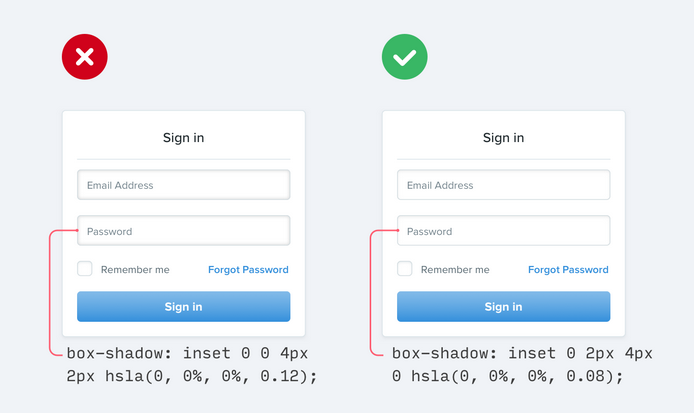Open Forgot Password link in the red X form
The image size is (694, 413).
coord(248,270)
